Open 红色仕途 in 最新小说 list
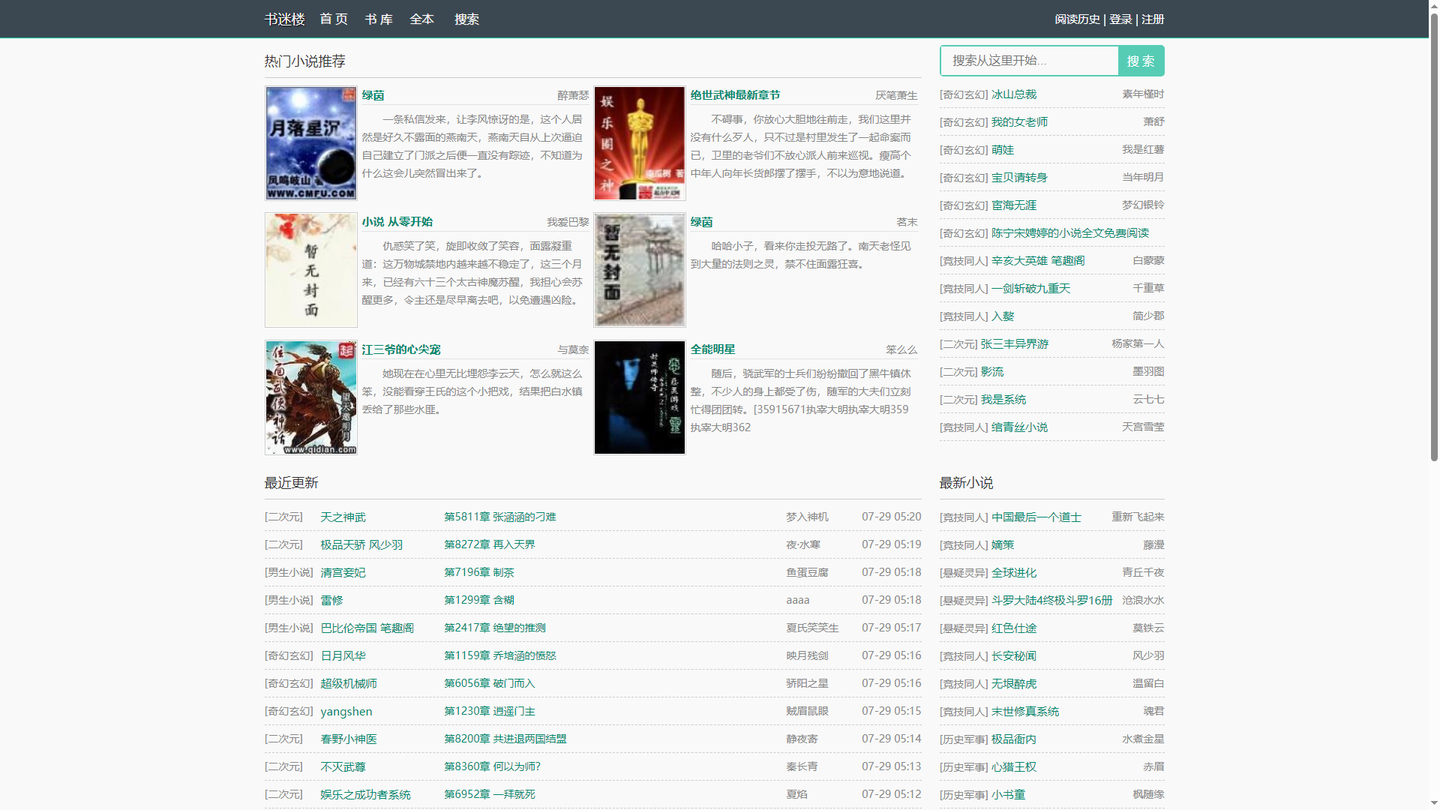1440x810 pixels. point(1014,628)
